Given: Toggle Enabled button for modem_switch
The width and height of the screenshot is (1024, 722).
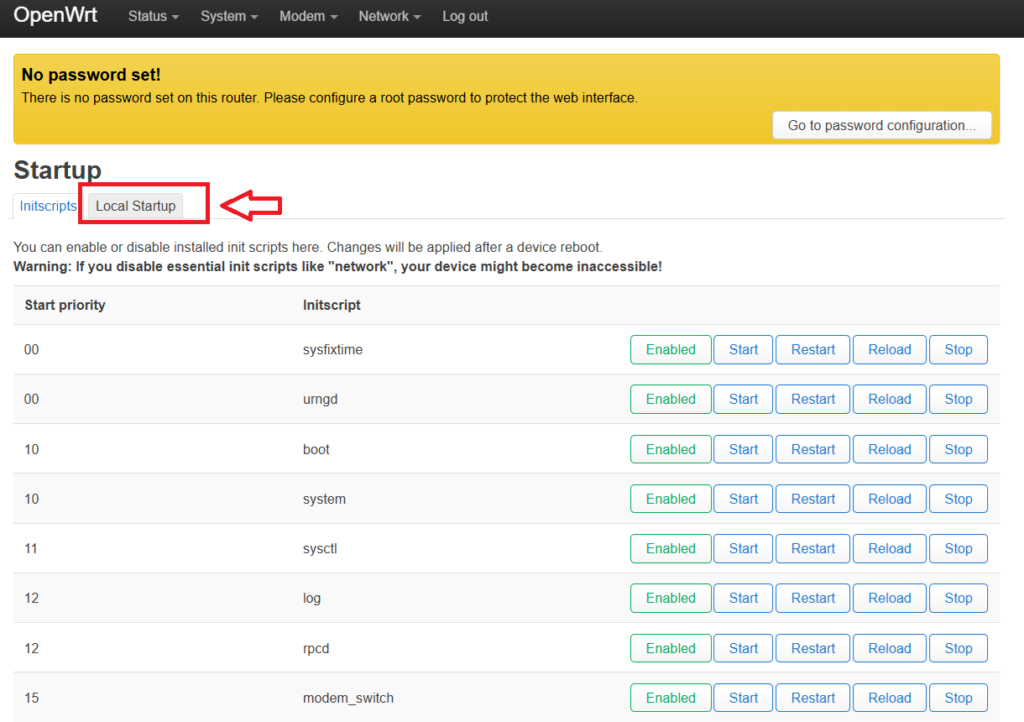Looking at the screenshot, I should pyautogui.click(x=670, y=698).
